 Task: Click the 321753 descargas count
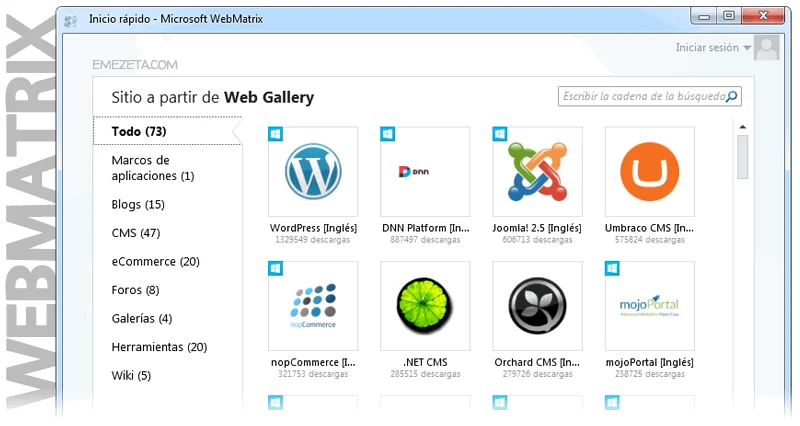click(x=313, y=374)
